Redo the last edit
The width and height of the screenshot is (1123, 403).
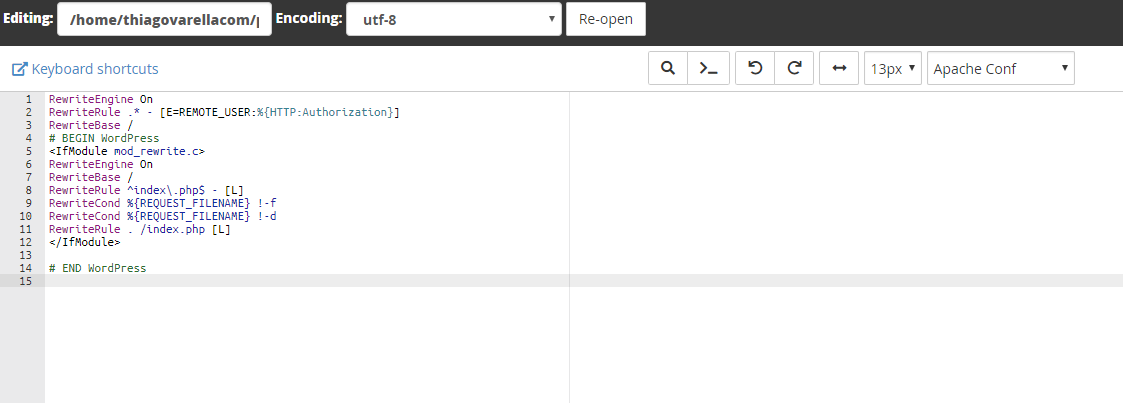[794, 69]
